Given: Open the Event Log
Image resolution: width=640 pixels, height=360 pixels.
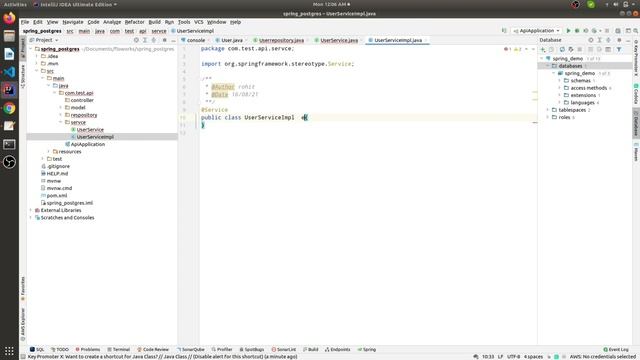Looking at the screenshot, I should pos(616,349).
